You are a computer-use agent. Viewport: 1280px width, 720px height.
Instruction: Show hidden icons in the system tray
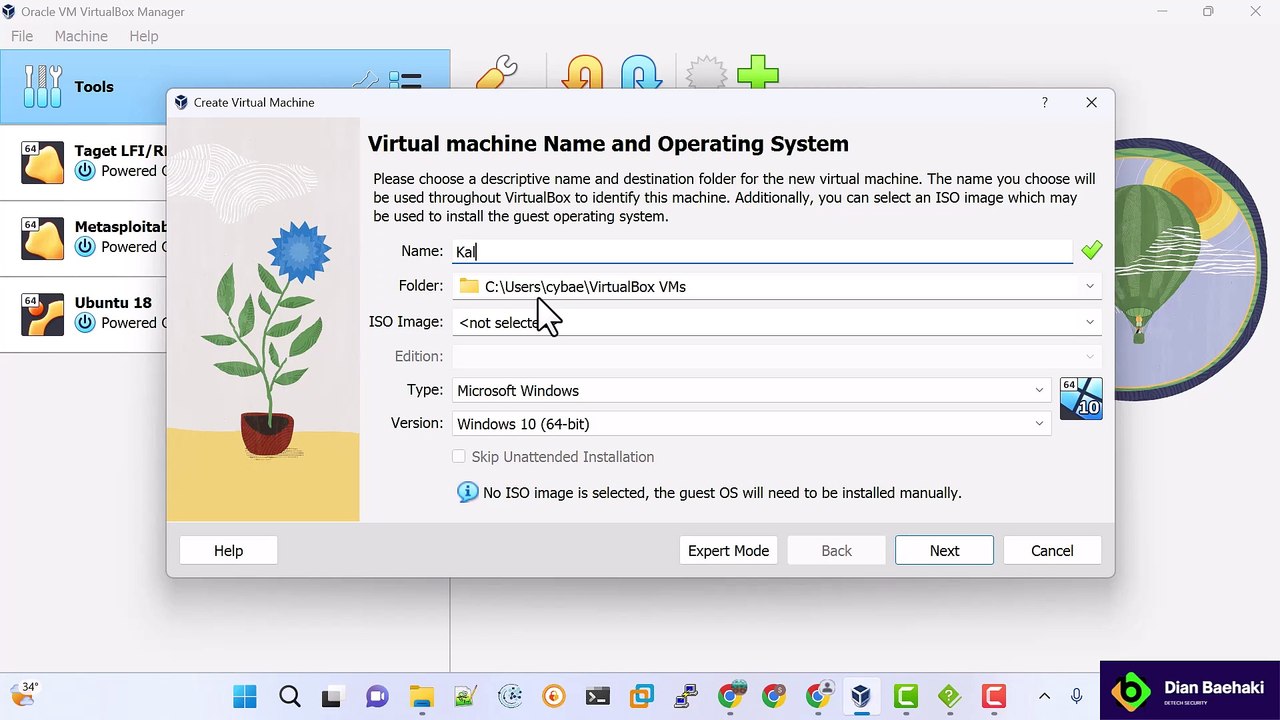[x=1044, y=696]
